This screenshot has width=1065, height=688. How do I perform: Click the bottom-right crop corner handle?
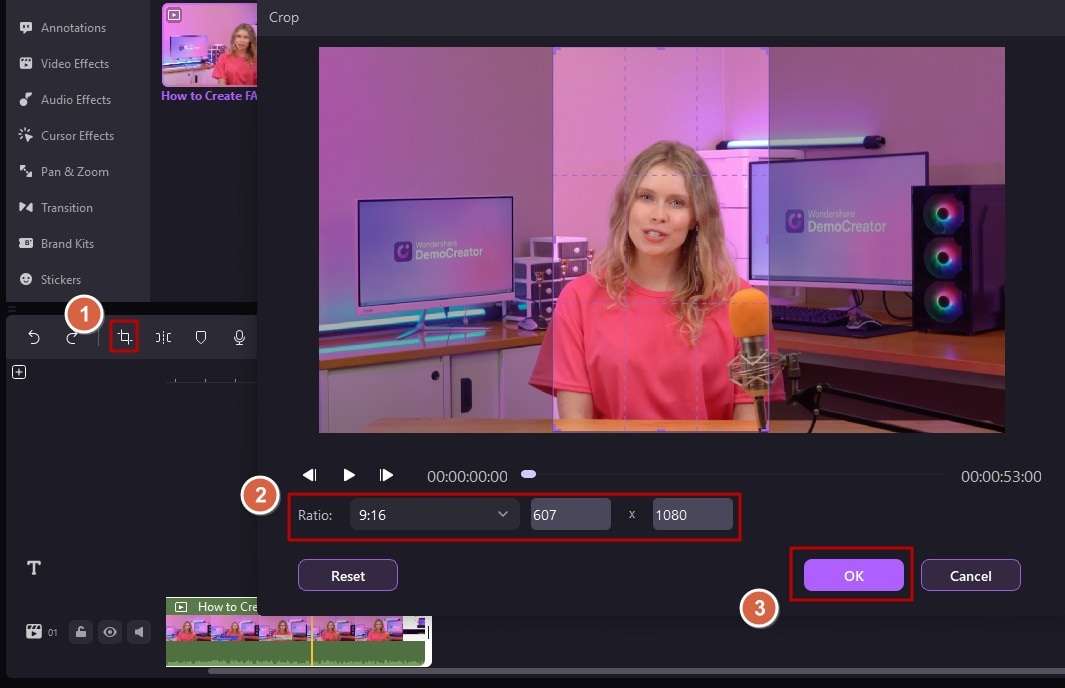pyautogui.click(x=765, y=429)
